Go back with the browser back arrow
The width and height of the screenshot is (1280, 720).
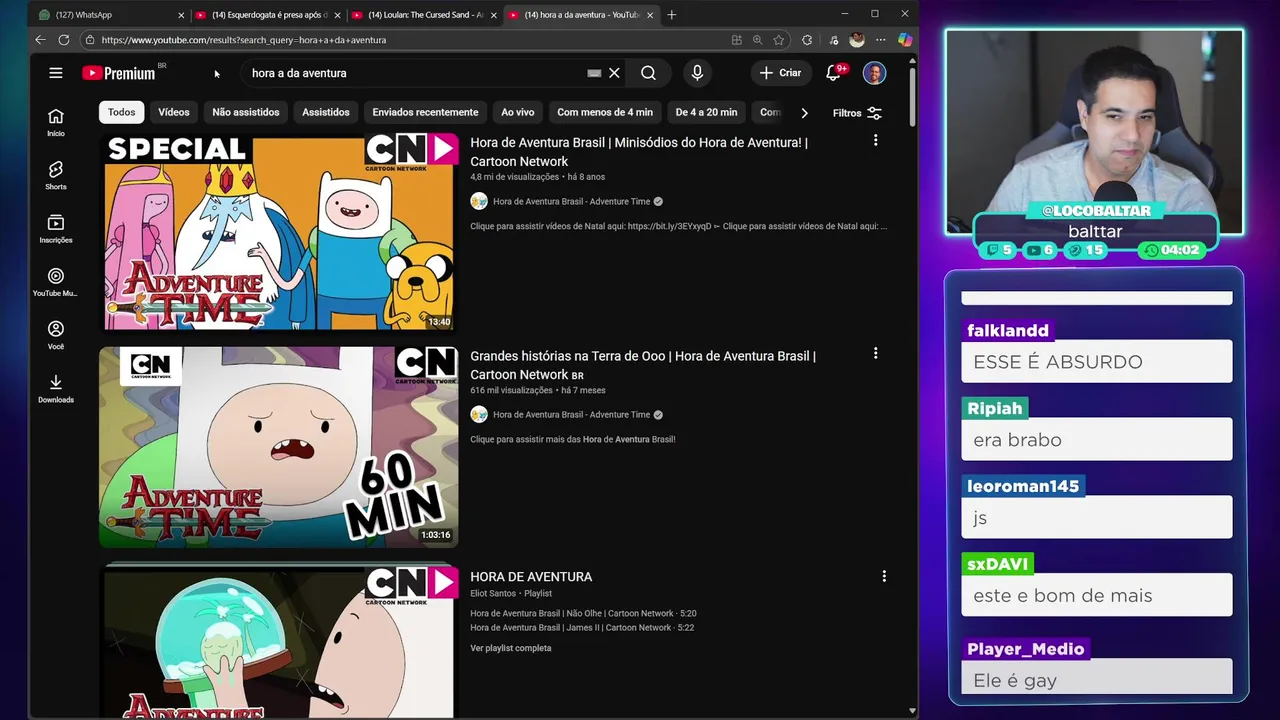40,40
